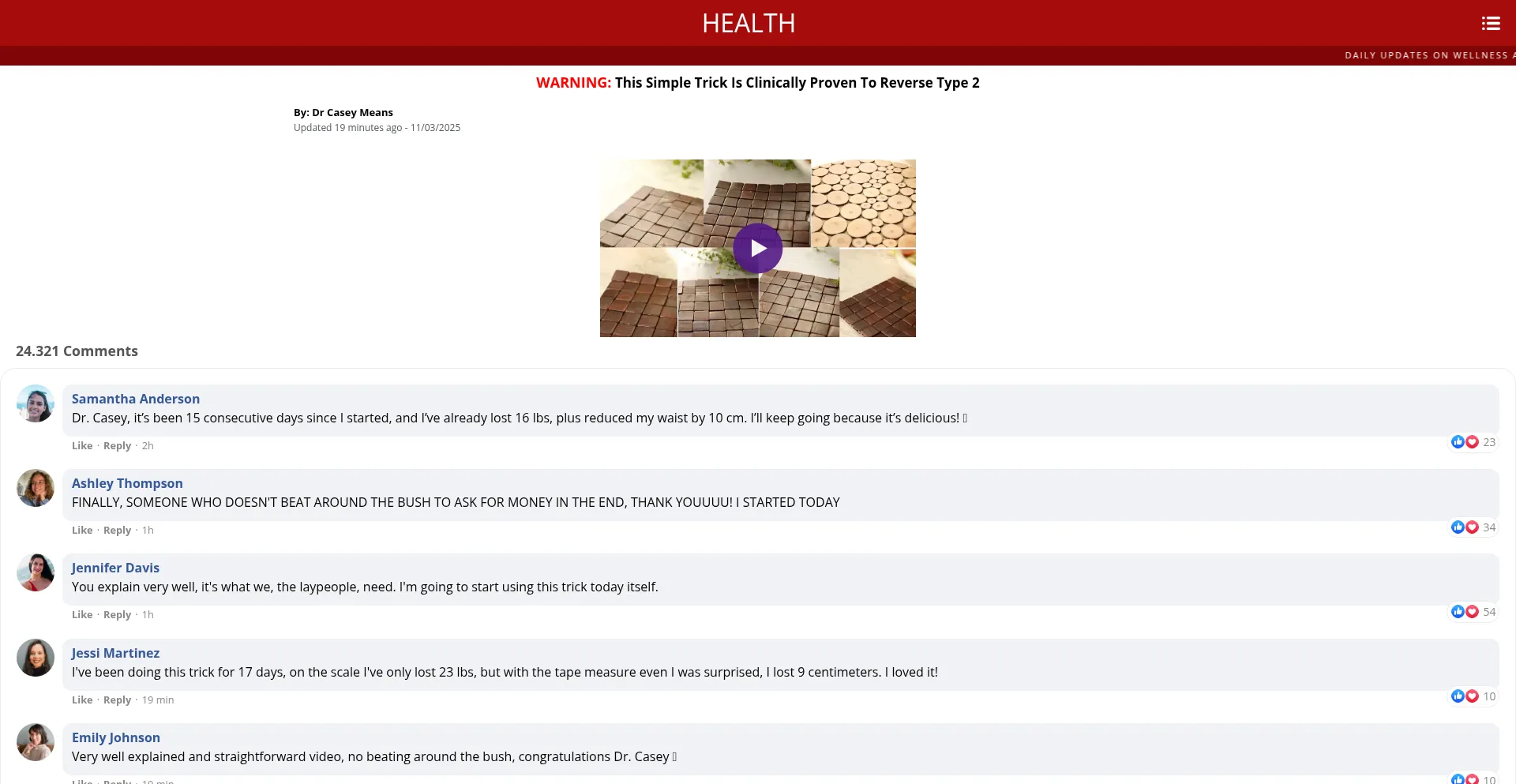Click Jennifer Davis's profile picture

click(x=36, y=572)
